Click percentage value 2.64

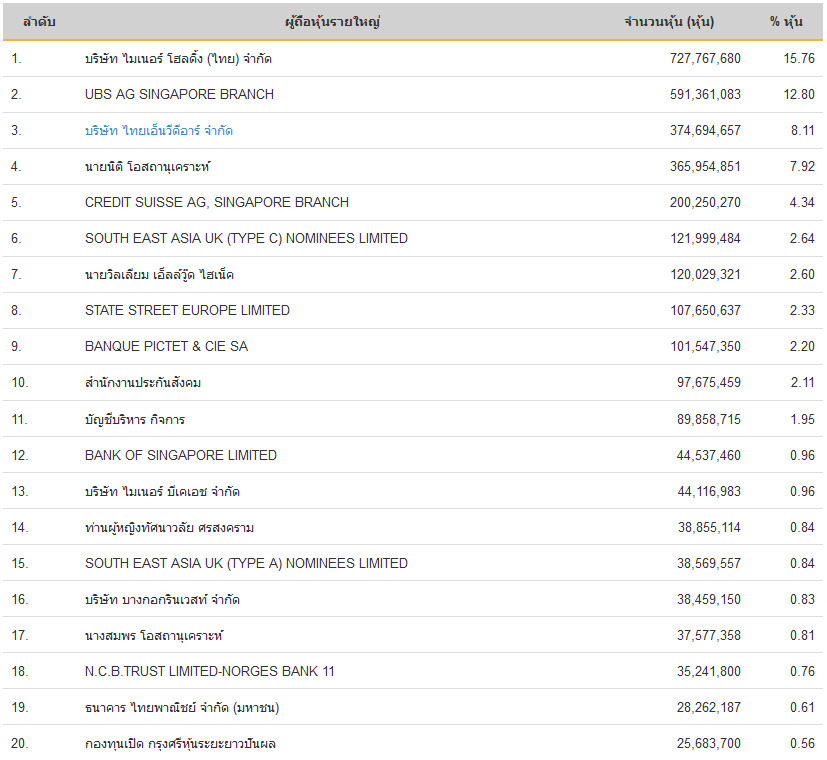802,238
